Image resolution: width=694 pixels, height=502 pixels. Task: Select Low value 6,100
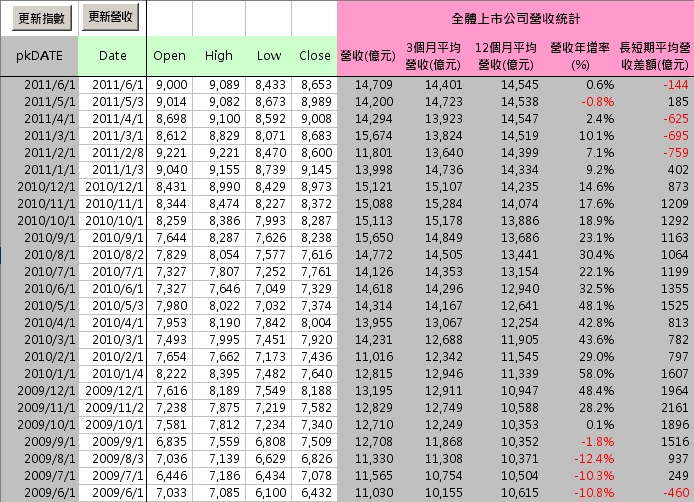(x=269, y=493)
